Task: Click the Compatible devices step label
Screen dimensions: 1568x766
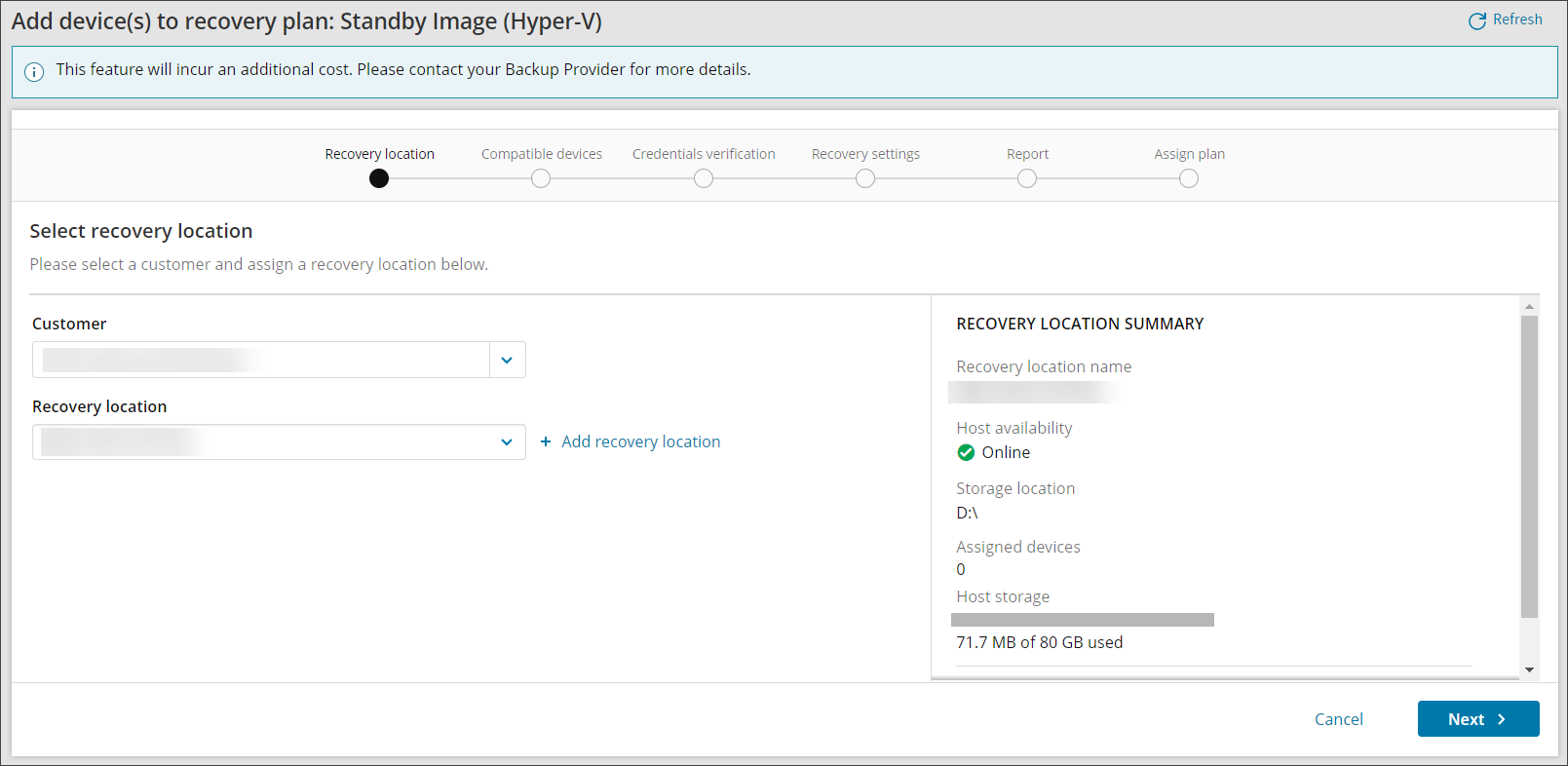Action: point(541,154)
